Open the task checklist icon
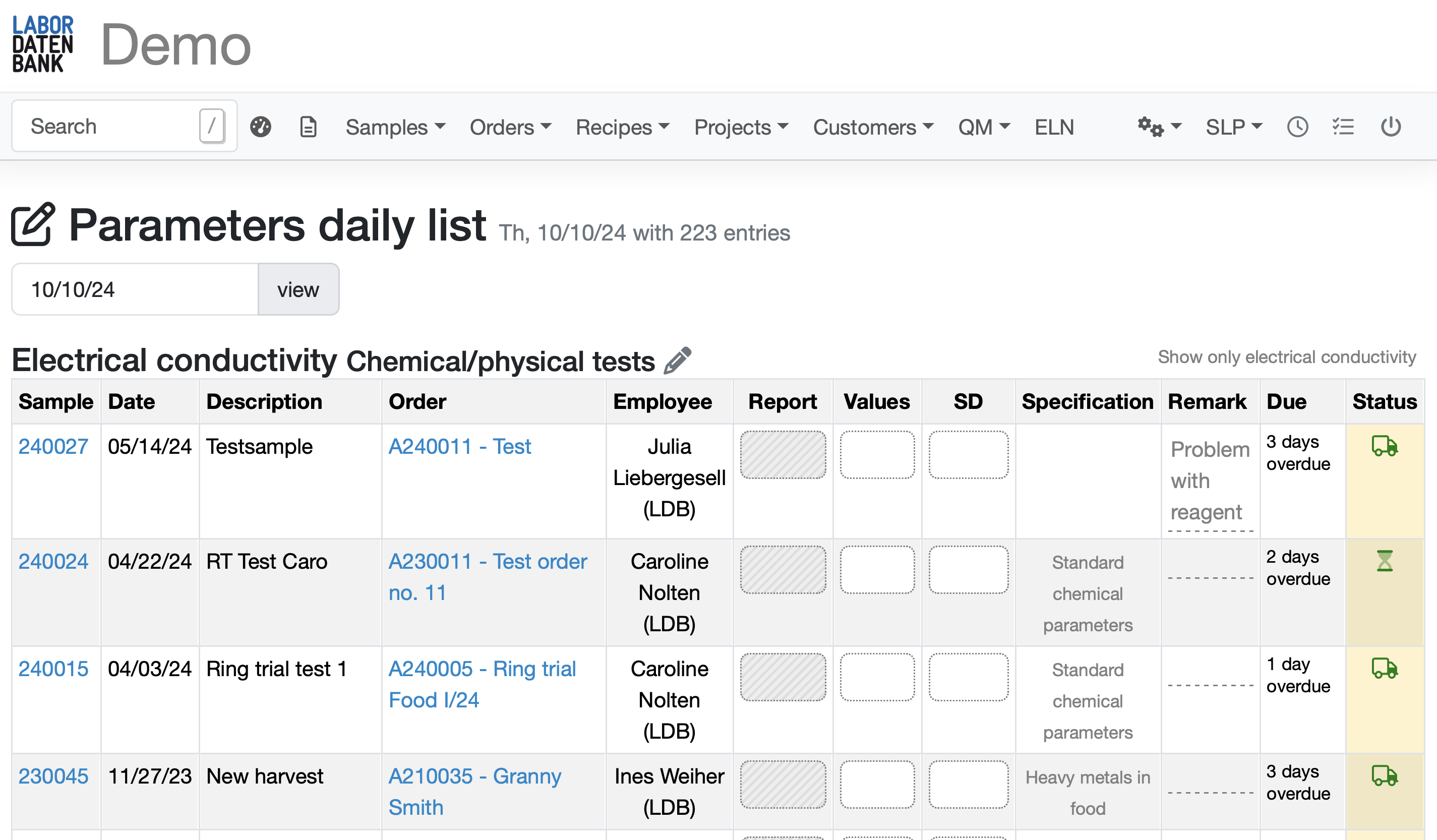This screenshot has height=840, width=1437. pos(1344,127)
